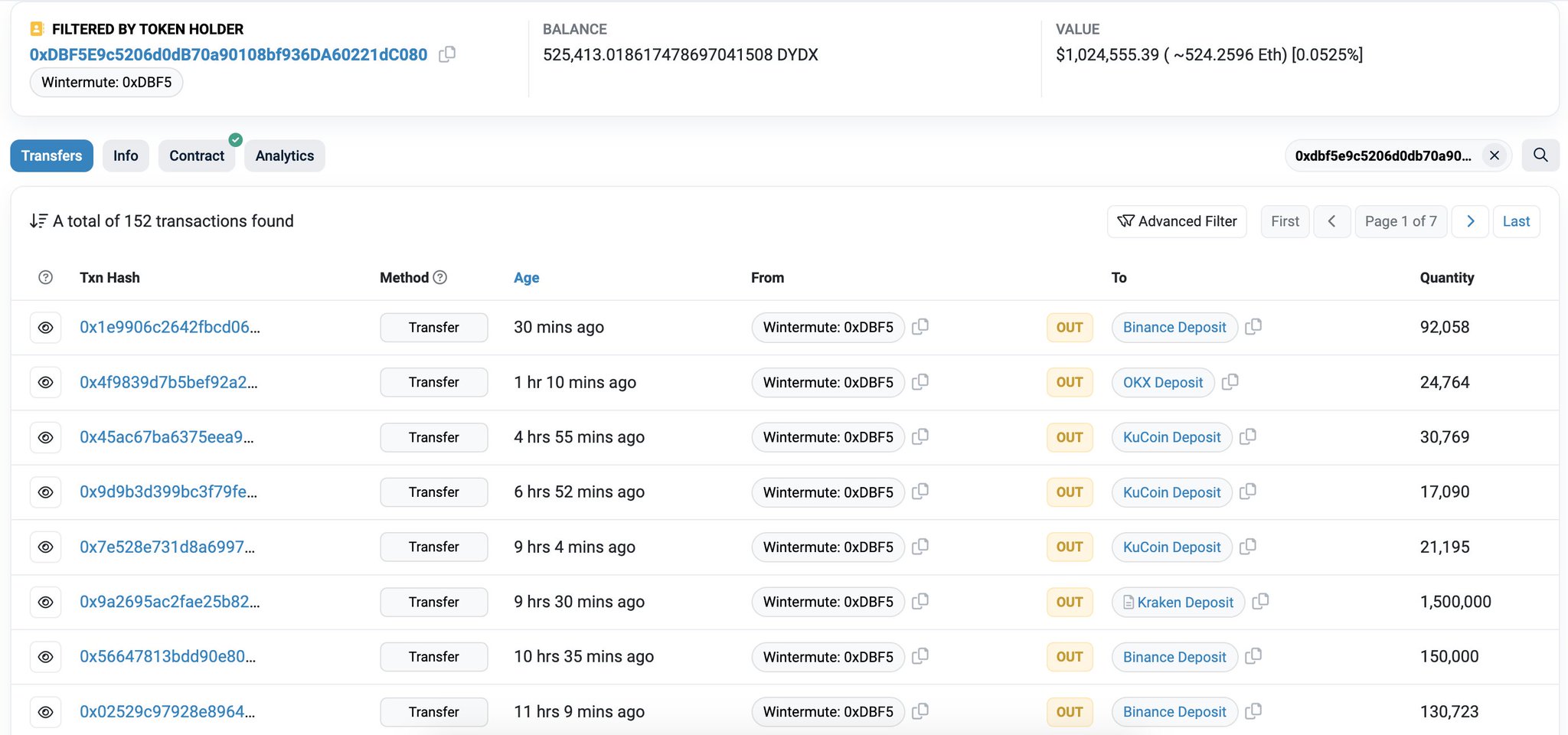Open the Analytics tab
The image size is (1568, 735).
284,155
